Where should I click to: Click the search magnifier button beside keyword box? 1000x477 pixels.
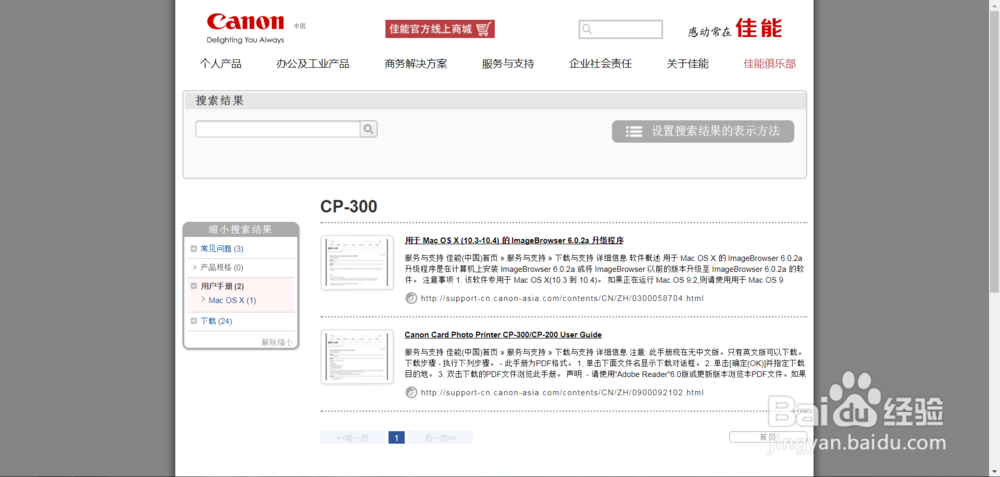[x=369, y=129]
